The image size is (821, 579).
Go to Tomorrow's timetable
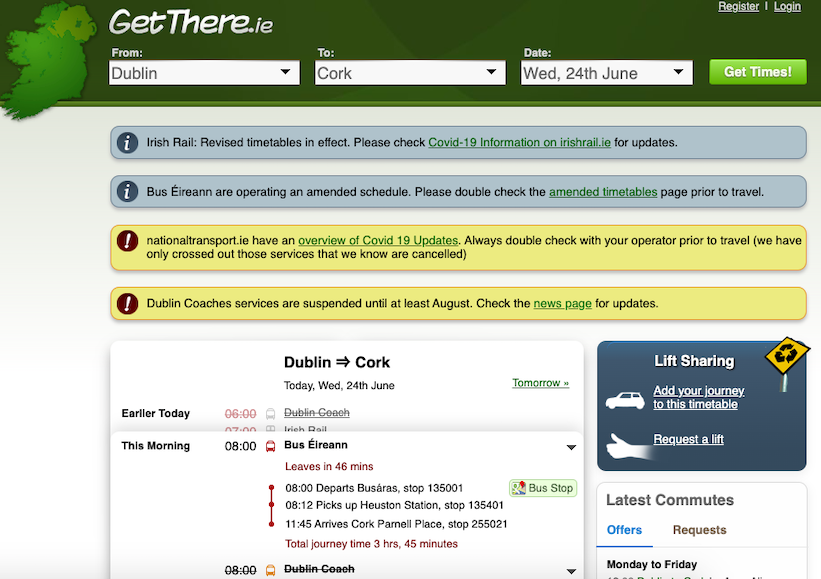[x=540, y=383]
